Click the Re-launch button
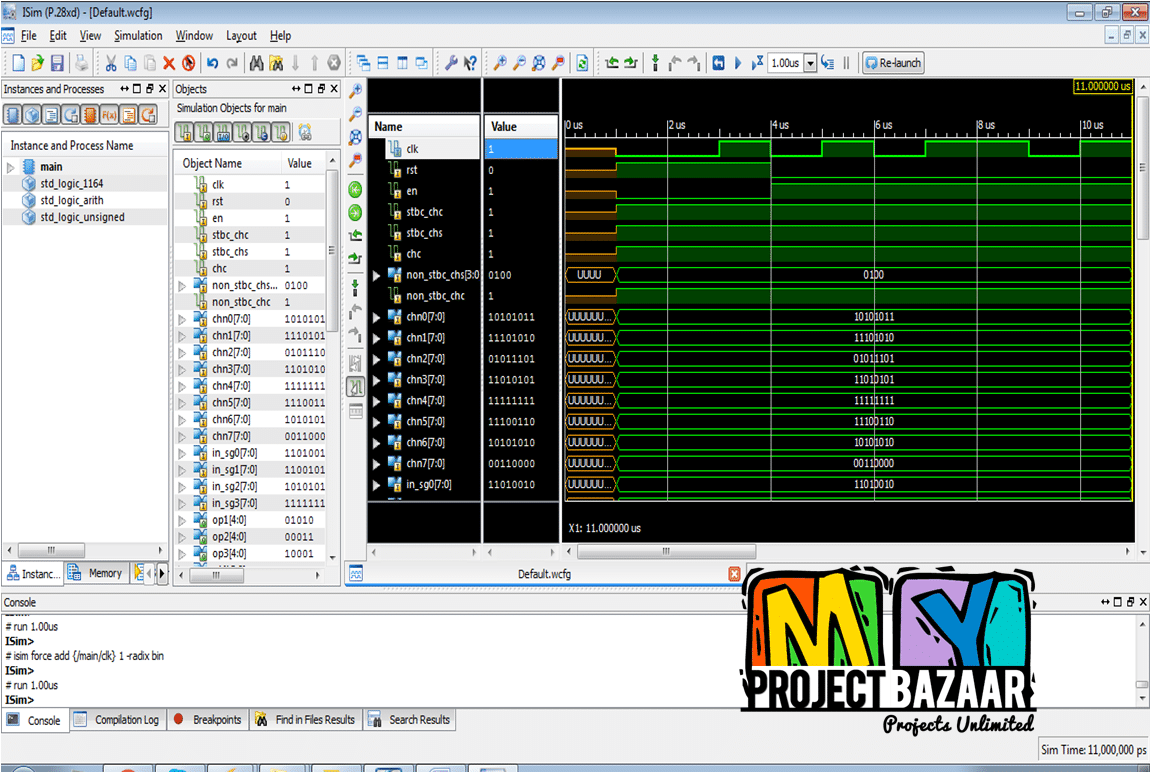This screenshot has height=773, width=1151. click(x=892, y=63)
